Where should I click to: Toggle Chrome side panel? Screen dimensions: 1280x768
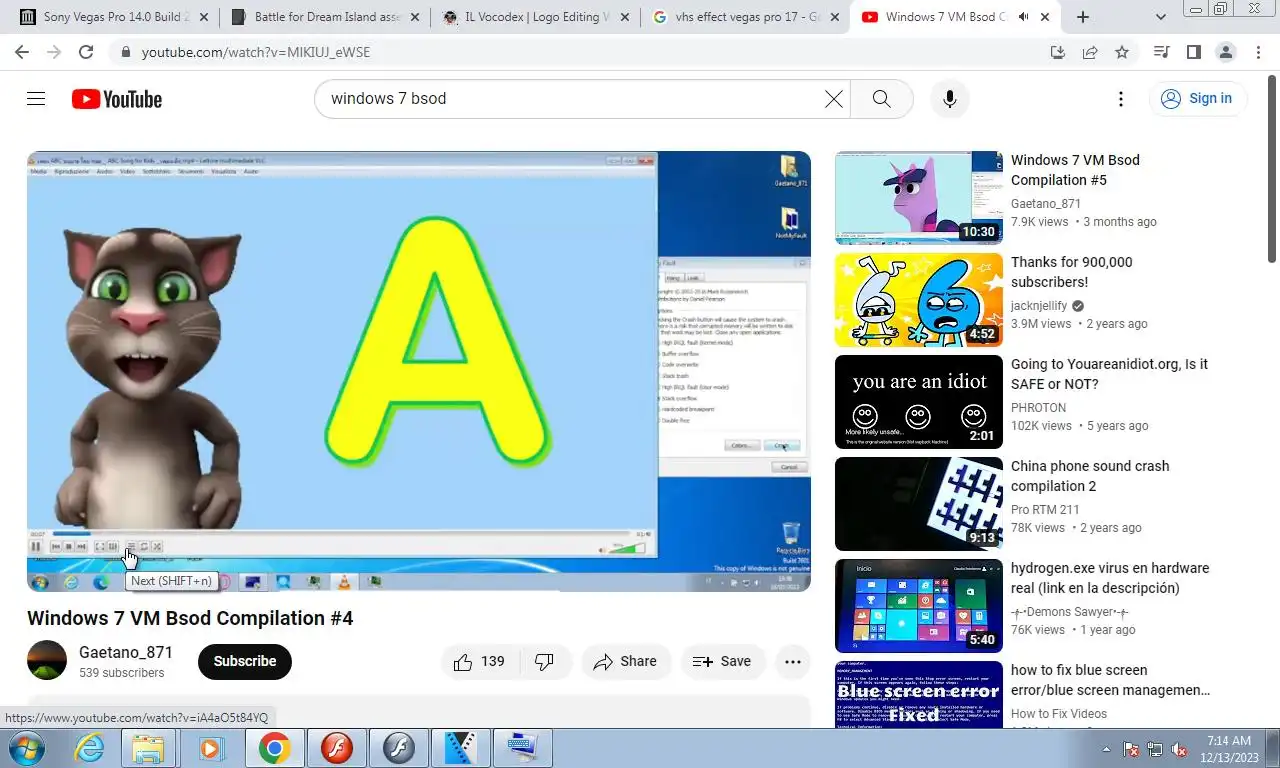tap(1193, 52)
